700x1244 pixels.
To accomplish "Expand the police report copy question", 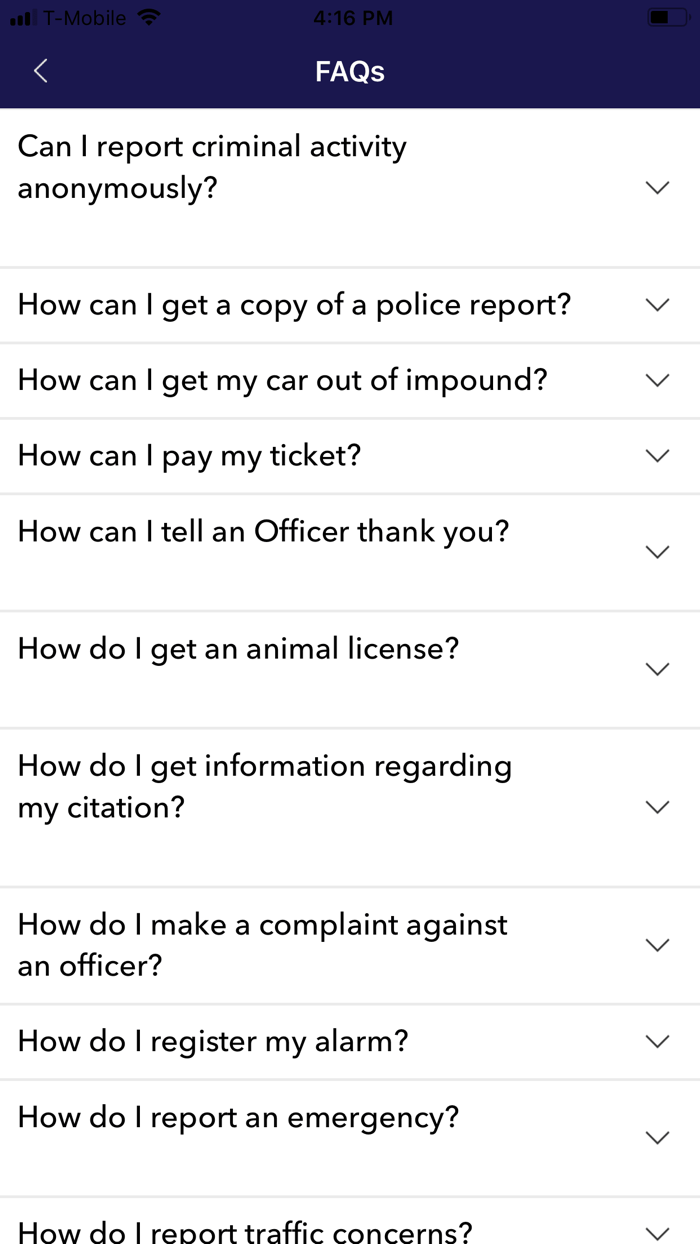I will [x=657, y=304].
